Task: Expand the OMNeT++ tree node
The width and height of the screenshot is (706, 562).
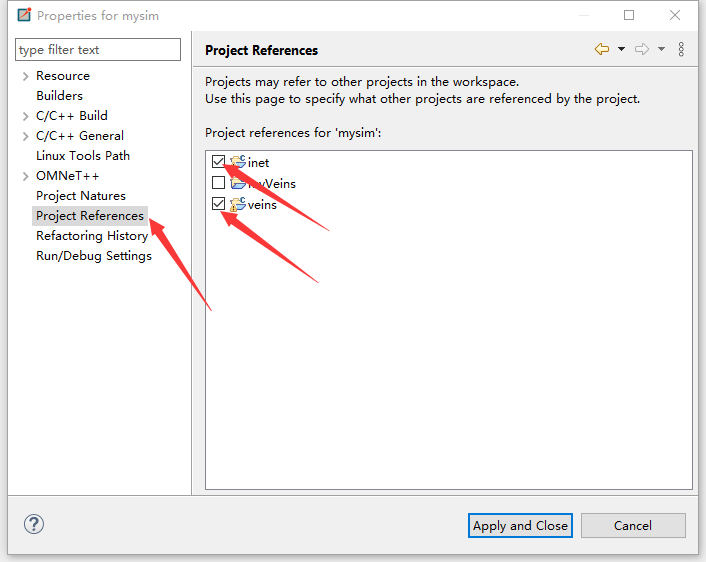Action: tap(25, 176)
